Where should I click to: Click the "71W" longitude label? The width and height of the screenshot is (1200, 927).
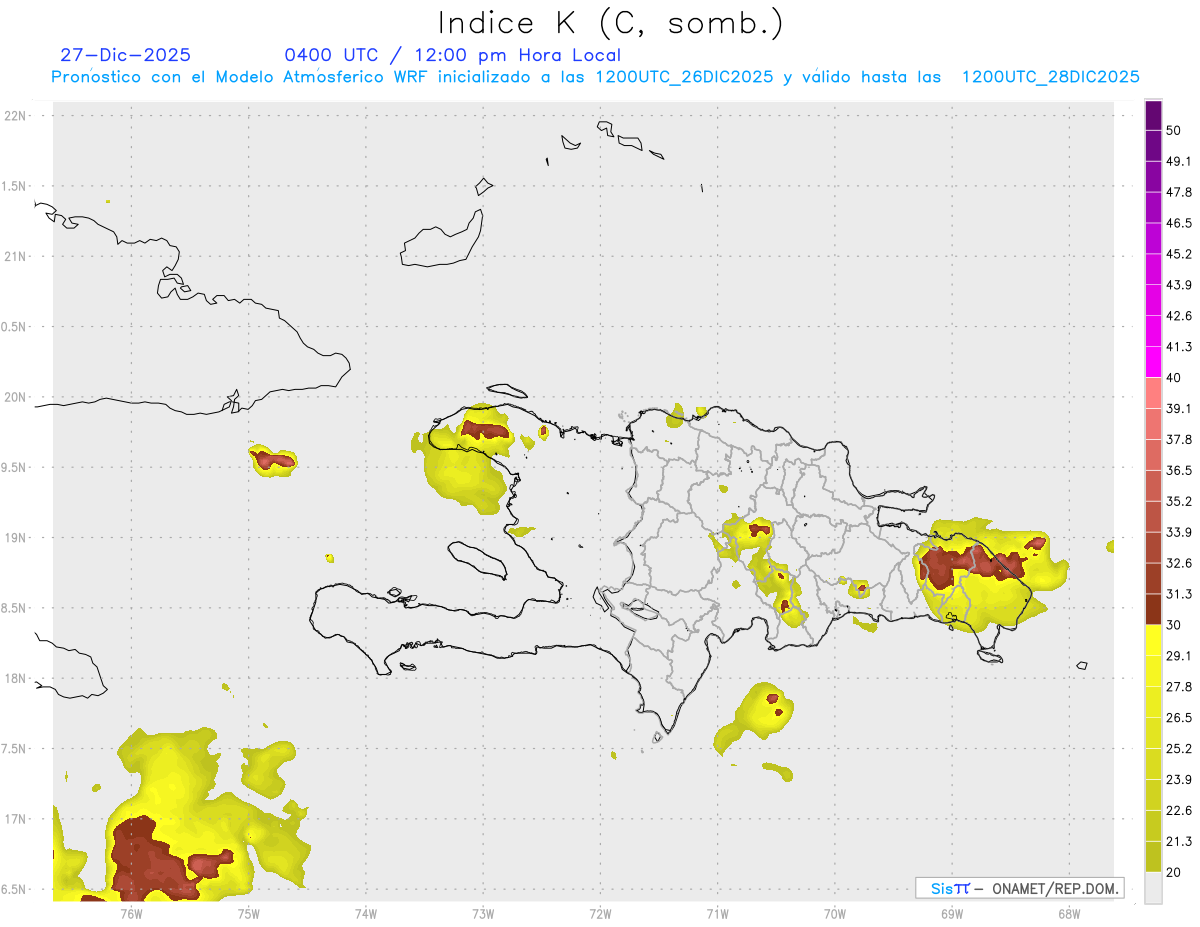[717, 914]
